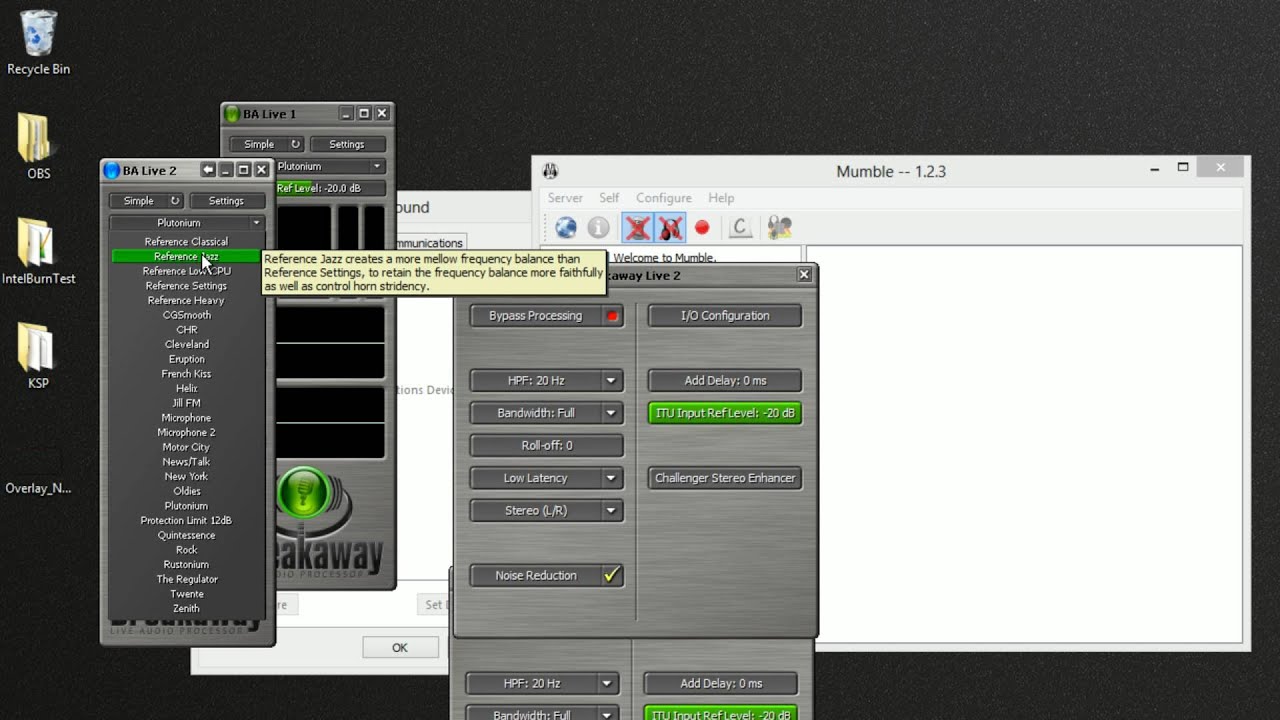
Task: Select Protection Limit 12dB preset
Action: tap(186, 521)
